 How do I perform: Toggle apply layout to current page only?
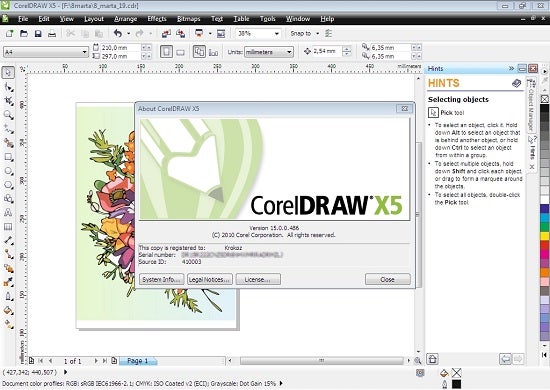click(x=213, y=52)
